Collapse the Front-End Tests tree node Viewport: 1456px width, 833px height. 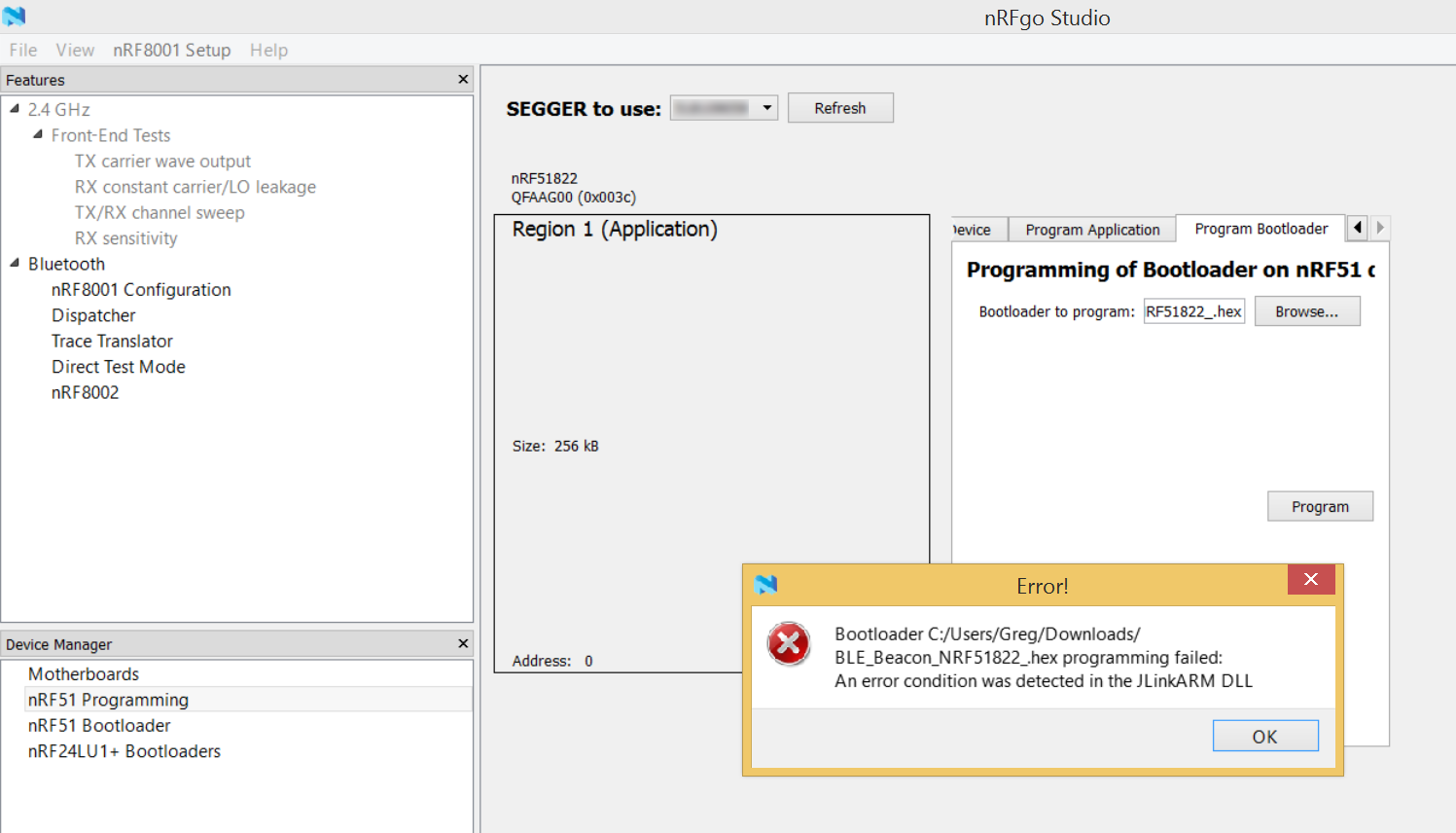pyautogui.click(x=38, y=134)
